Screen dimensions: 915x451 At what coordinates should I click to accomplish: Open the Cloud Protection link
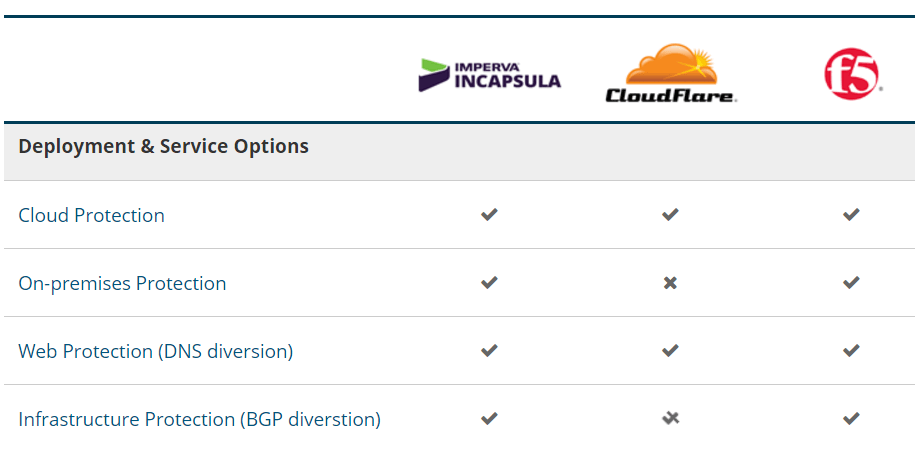(x=91, y=215)
